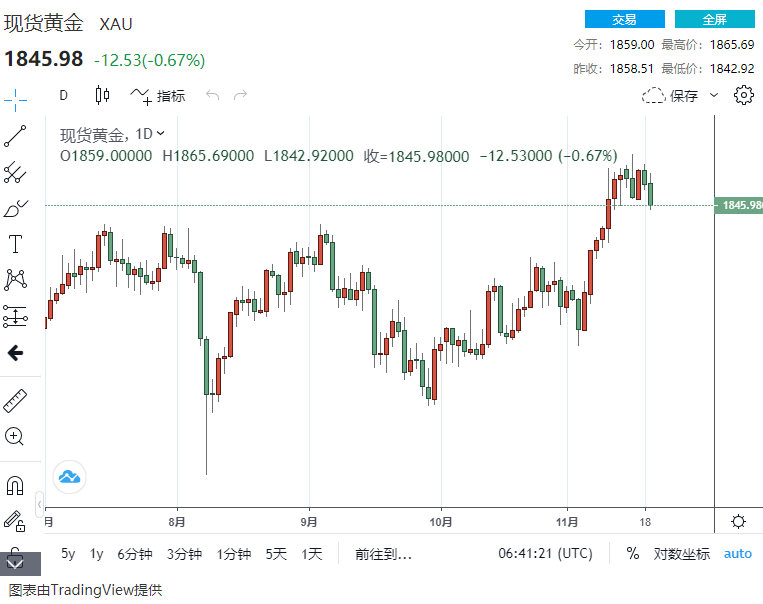Toggle logarithmic scale 对数坐标
763x604 pixels.
682,553
